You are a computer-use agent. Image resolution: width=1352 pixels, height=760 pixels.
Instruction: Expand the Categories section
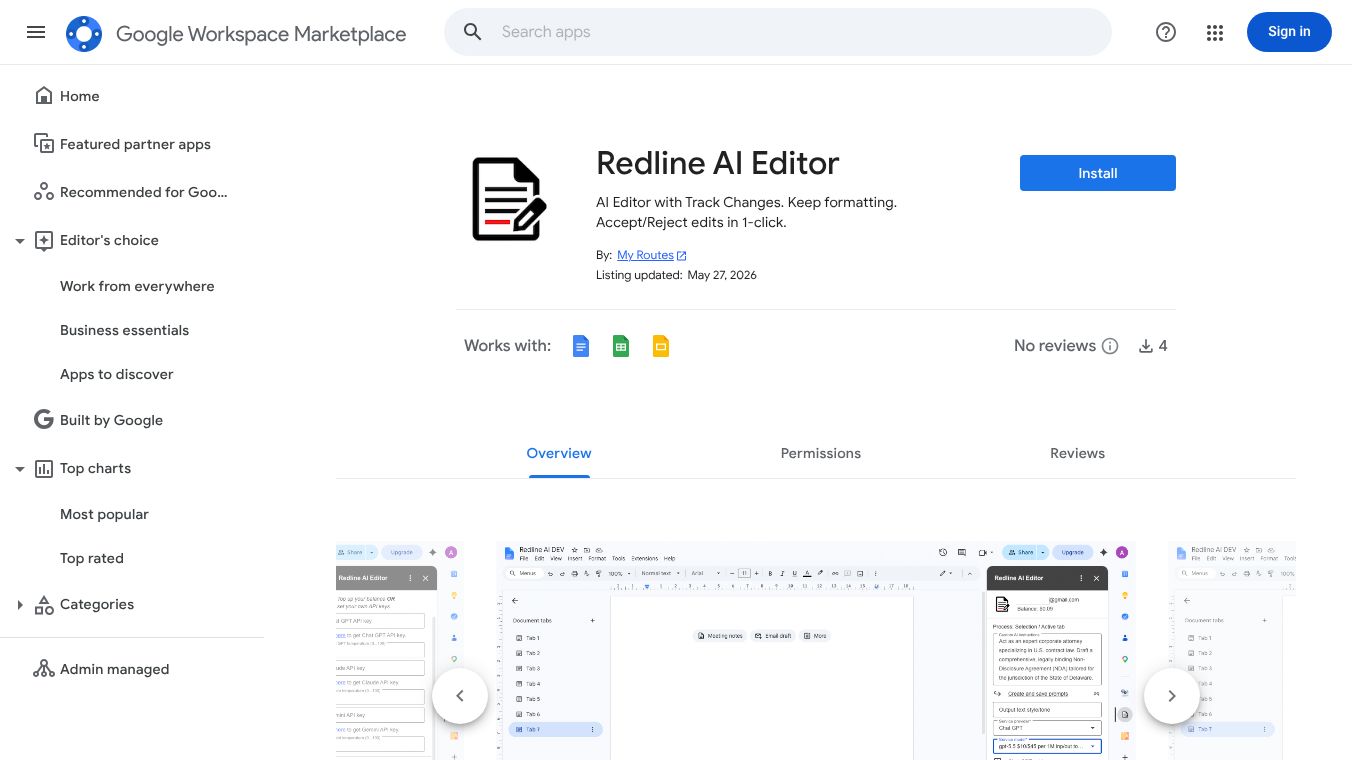19,605
